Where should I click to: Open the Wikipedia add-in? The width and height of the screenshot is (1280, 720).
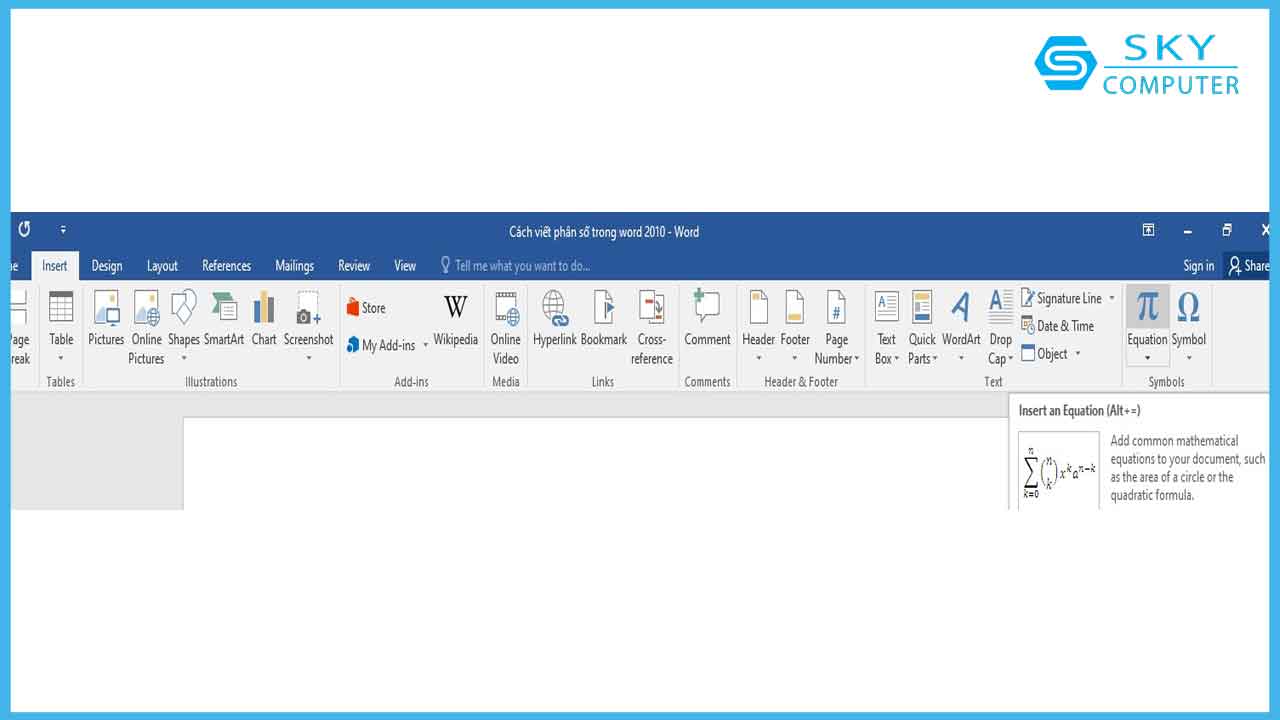[x=456, y=320]
